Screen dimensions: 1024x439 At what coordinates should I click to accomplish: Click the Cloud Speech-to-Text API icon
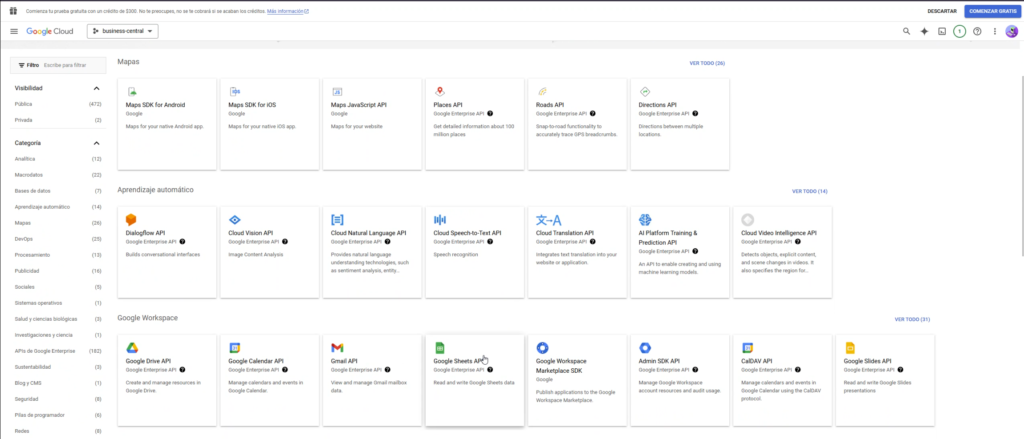pos(440,220)
